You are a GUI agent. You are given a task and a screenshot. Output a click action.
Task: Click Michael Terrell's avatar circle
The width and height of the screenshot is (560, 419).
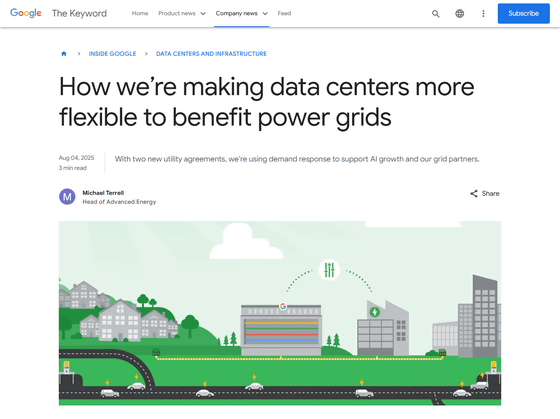pyautogui.click(x=67, y=197)
